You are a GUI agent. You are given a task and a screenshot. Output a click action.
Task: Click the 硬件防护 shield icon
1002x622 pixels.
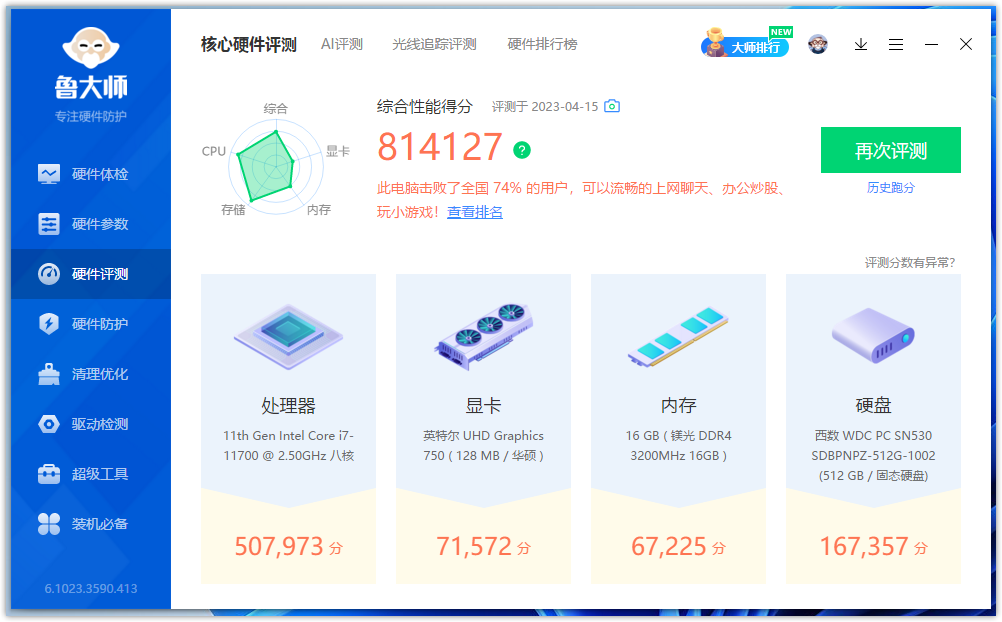pyautogui.click(x=49, y=323)
